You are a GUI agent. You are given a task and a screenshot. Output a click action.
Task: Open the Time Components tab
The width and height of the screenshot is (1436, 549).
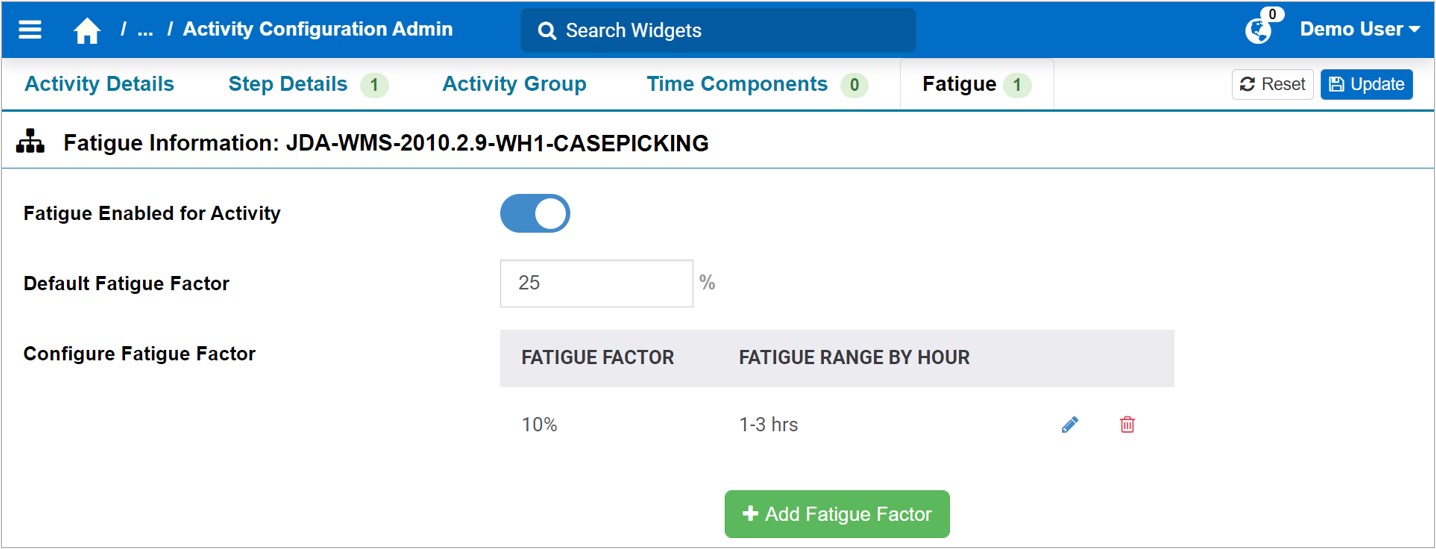pyautogui.click(x=737, y=84)
